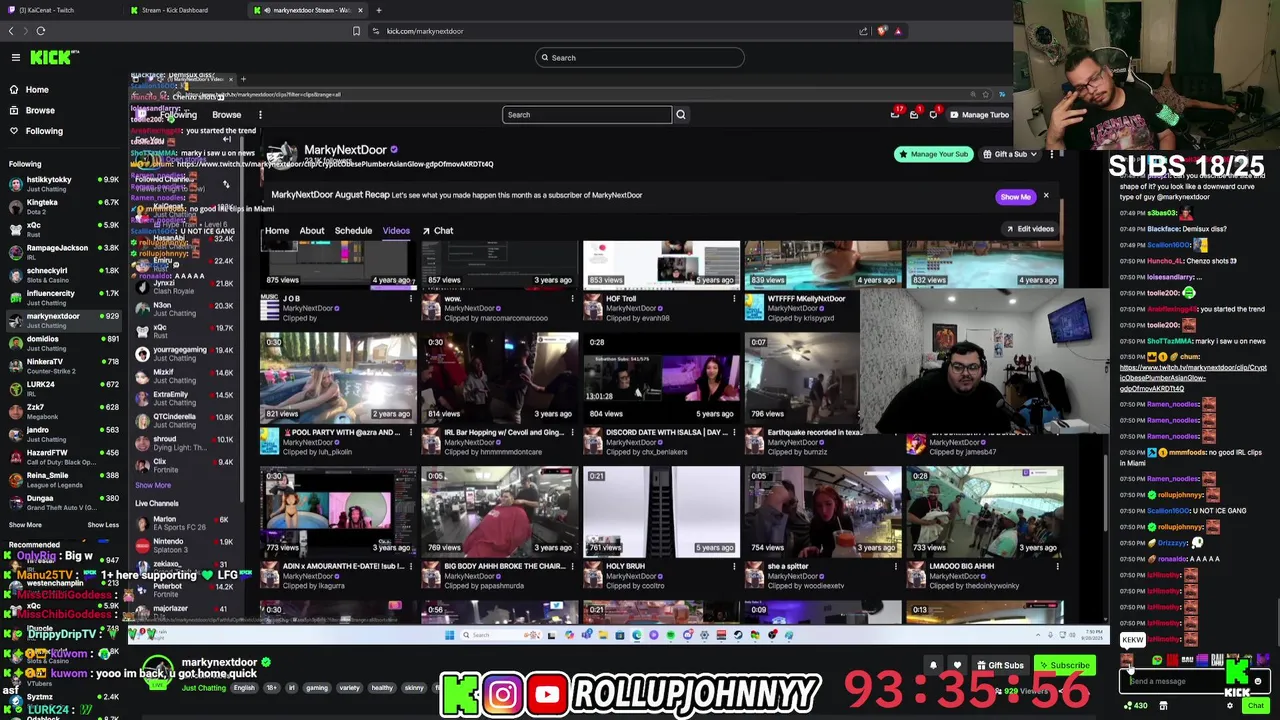
Task: Open Following in the Kick sidebar
Action: (44, 131)
